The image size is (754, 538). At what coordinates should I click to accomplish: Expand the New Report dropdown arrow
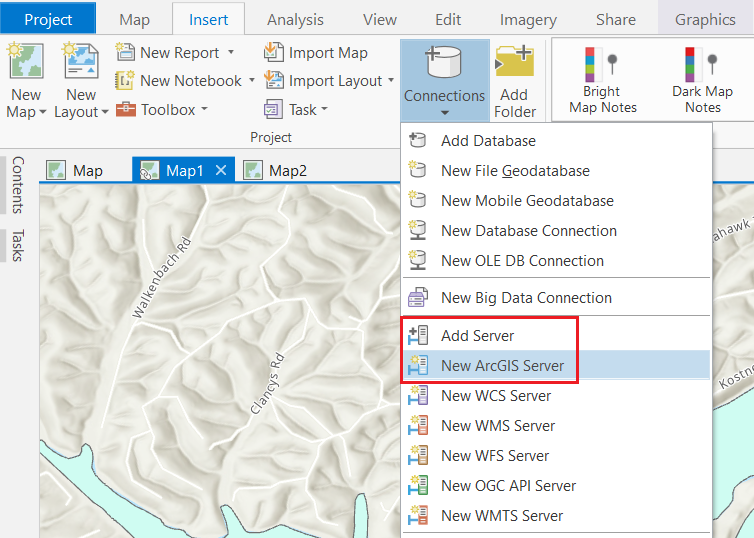[231, 52]
